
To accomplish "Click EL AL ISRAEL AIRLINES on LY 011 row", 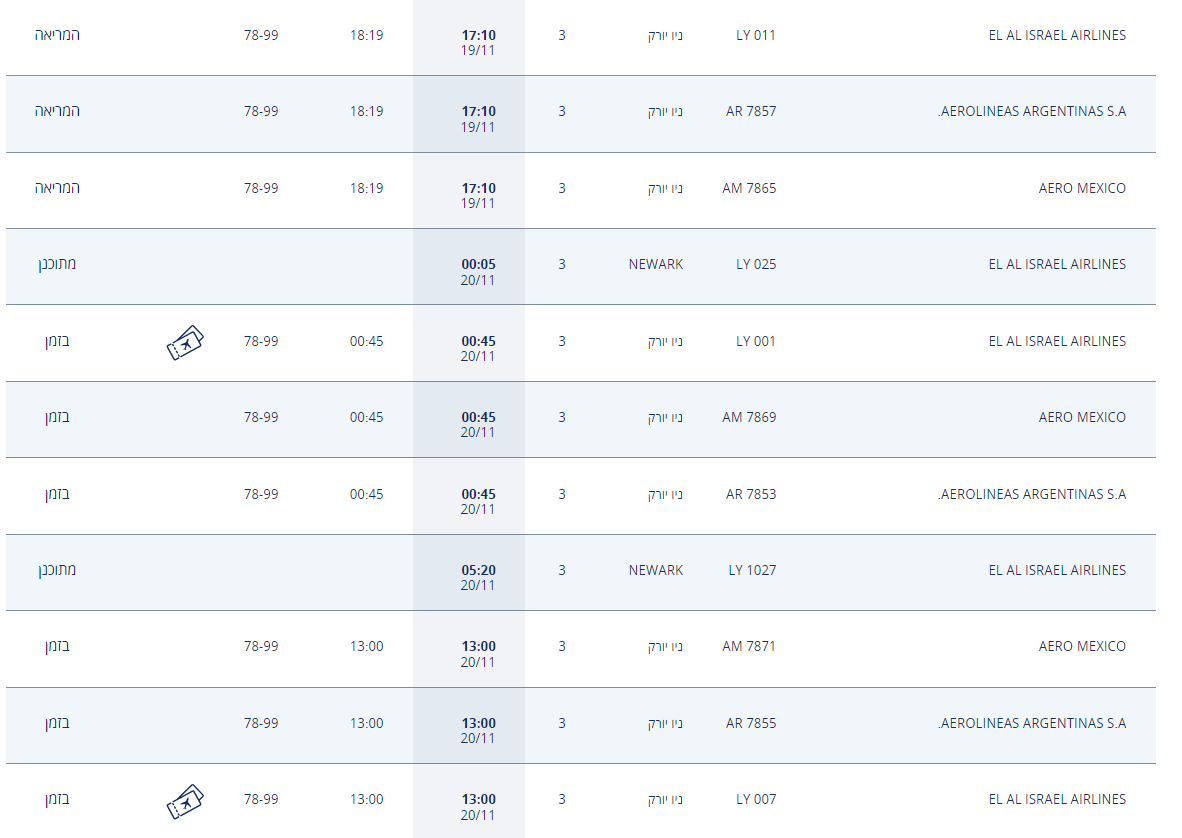I will click(x=1057, y=35).
